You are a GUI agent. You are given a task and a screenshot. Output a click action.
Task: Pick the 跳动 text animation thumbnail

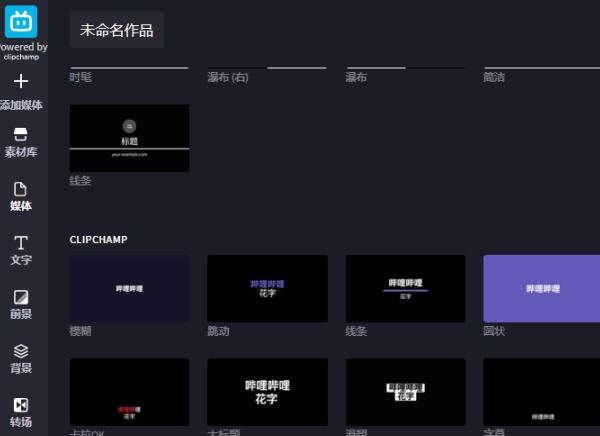pyautogui.click(x=267, y=288)
